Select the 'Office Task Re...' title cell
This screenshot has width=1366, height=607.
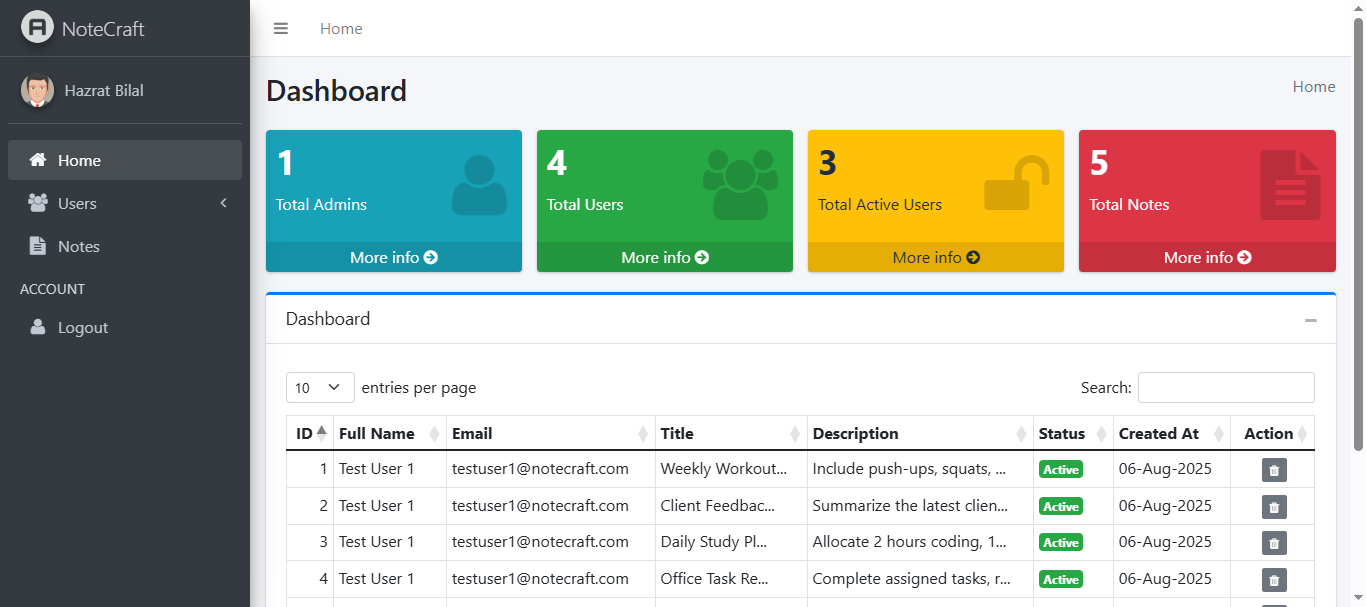point(732,579)
